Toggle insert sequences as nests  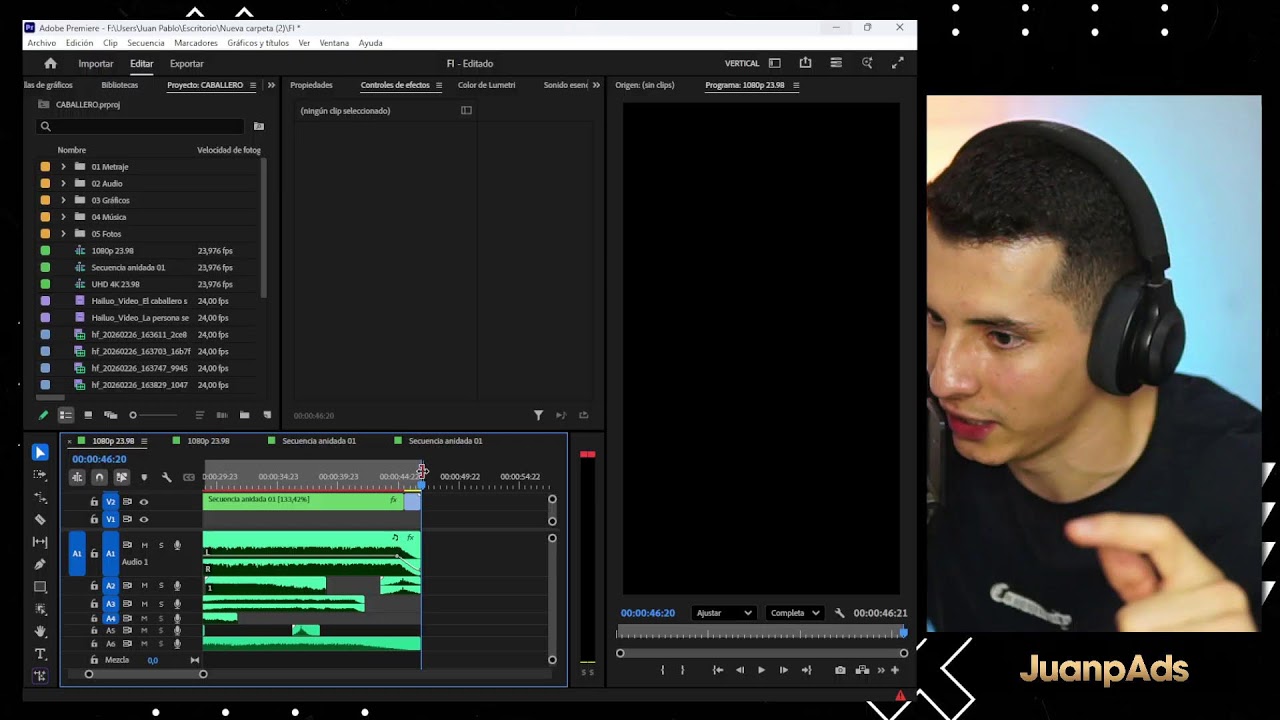click(77, 477)
